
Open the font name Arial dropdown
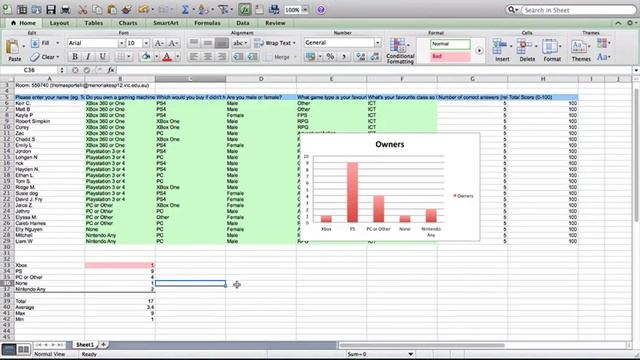click(121, 43)
